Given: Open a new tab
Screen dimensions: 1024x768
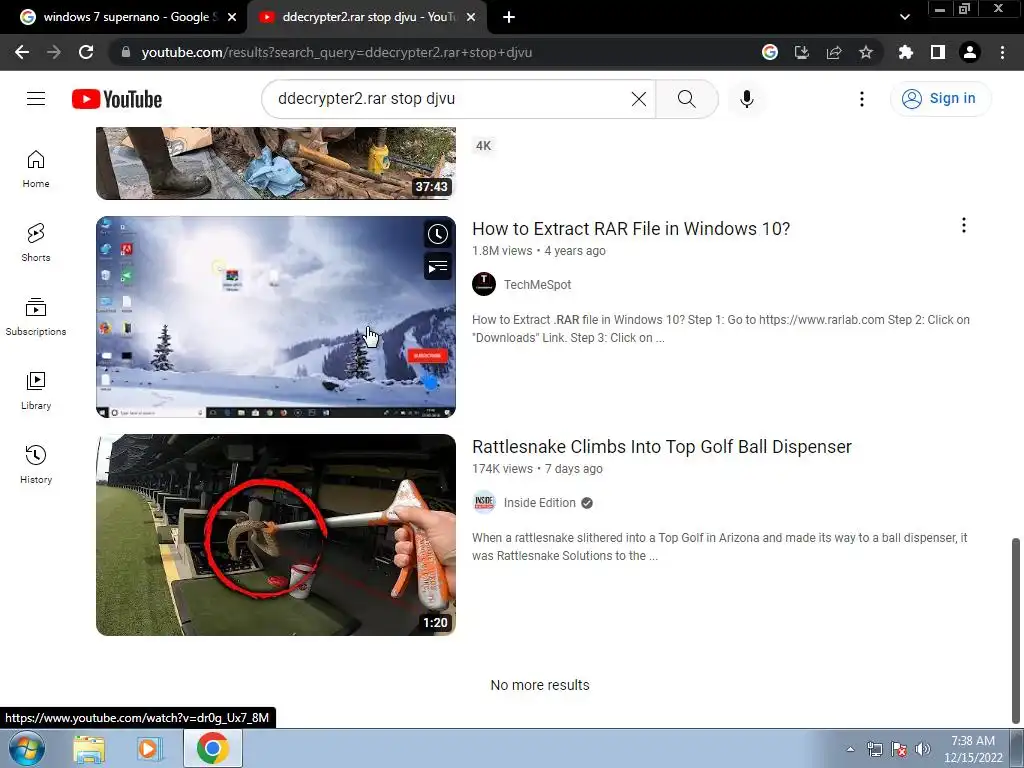Looking at the screenshot, I should [x=509, y=17].
